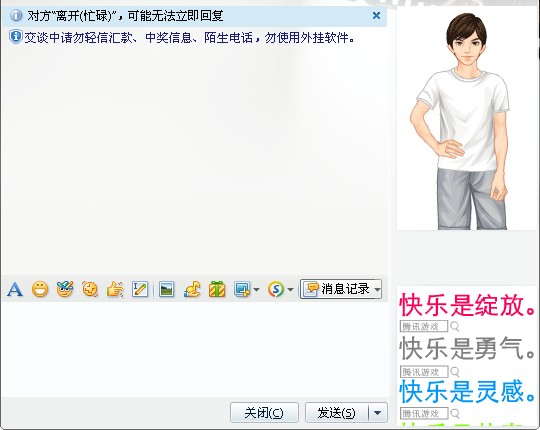Image resolution: width=540 pixels, height=430 pixels.
Task: Expand the 消息记录 dropdown arrow
Action: click(x=377, y=289)
